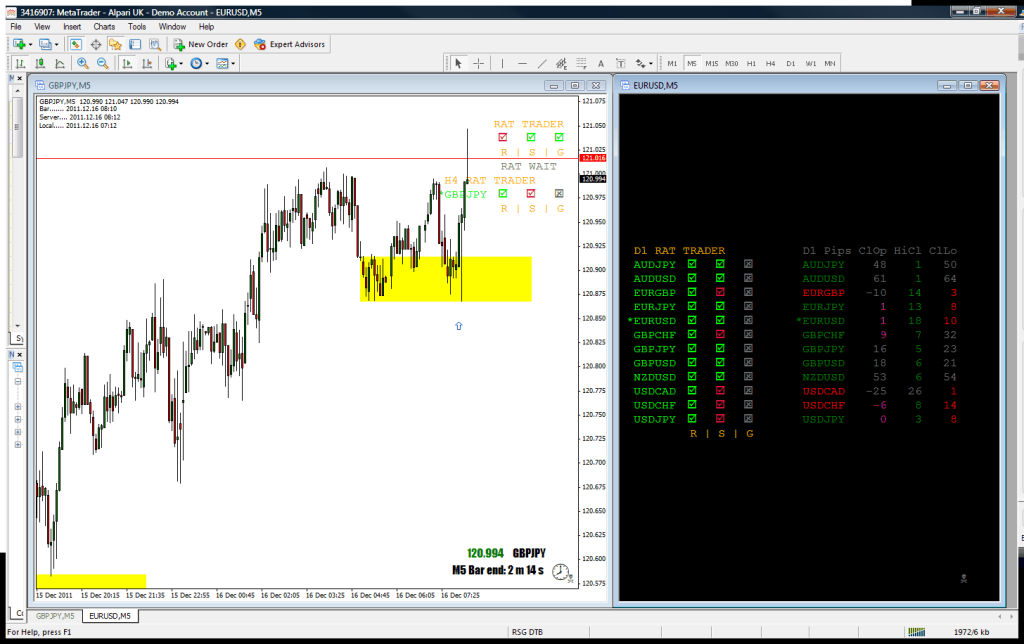
Task: Toggle the Market Watch panel icon
Action: pyautogui.click(x=76, y=44)
